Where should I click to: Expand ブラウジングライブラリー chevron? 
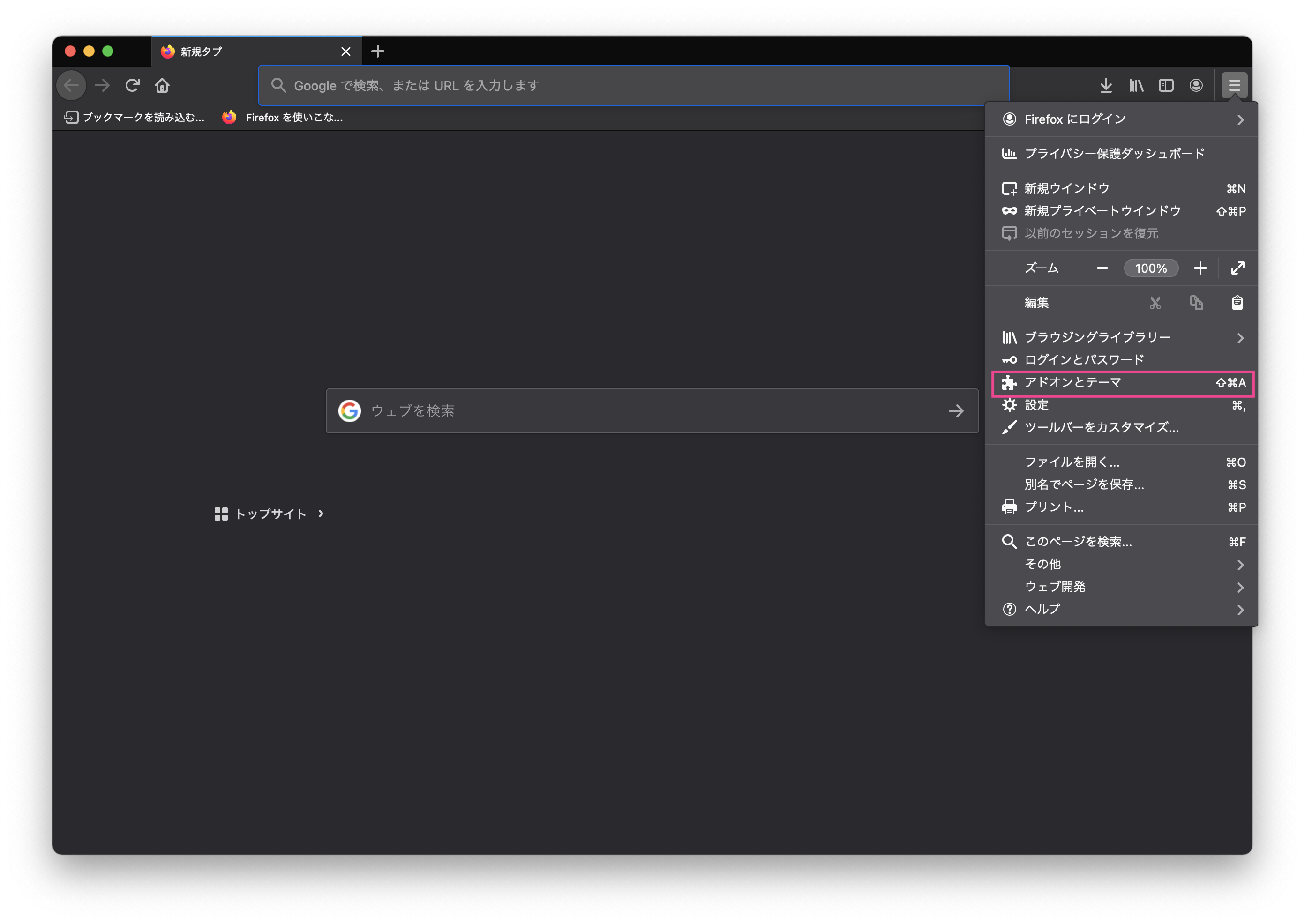1241,338
